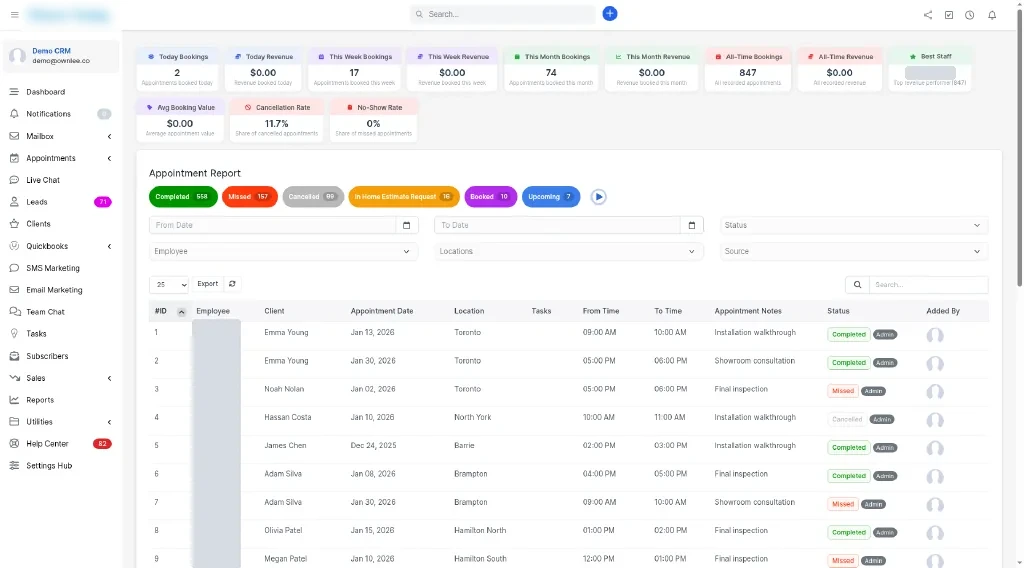Click the magnifier icon beside table search
Image resolution: width=1024 pixels, height=568 pixels.
pos(857,285)
